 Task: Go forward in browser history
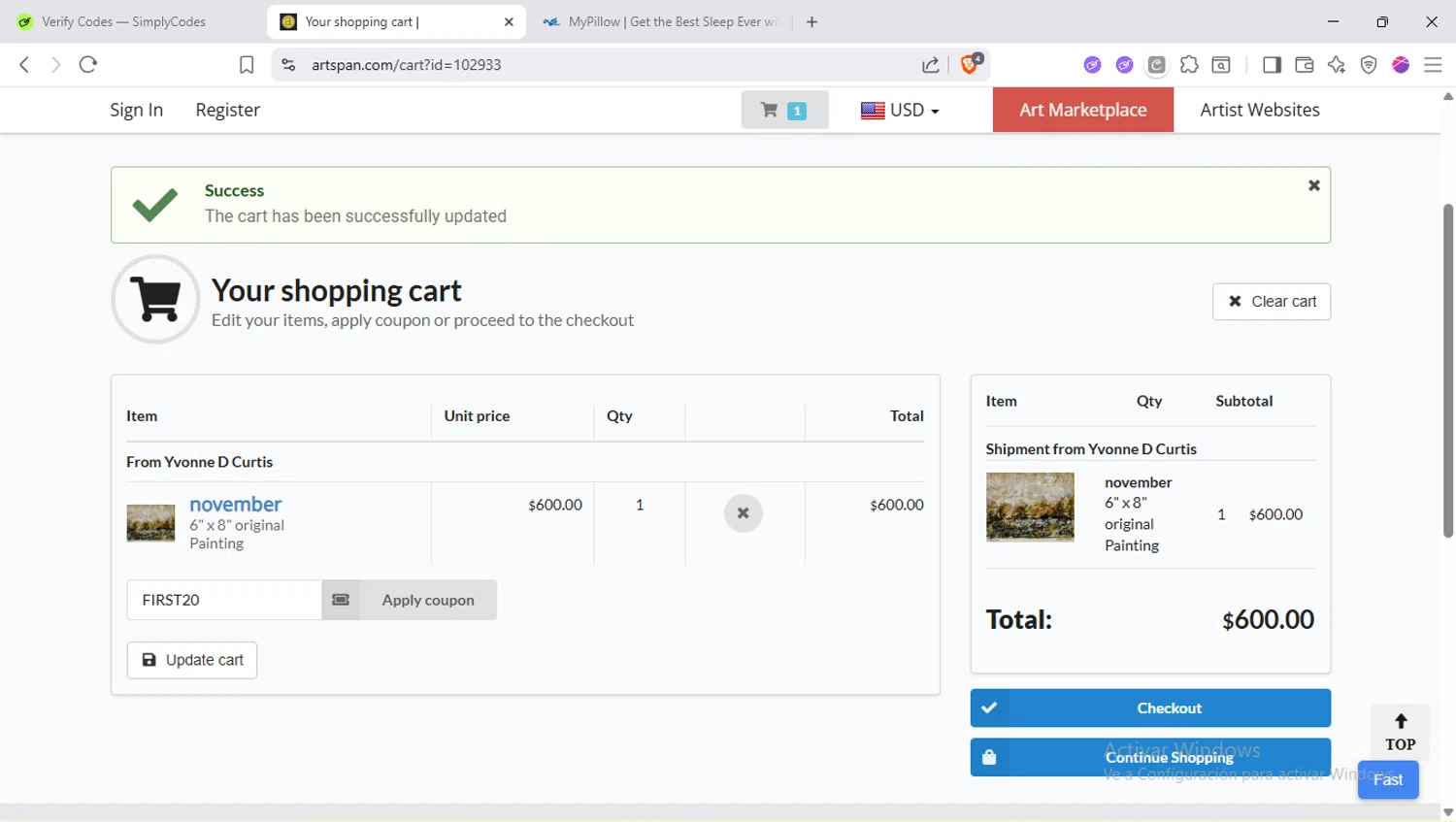pos(55,65)
